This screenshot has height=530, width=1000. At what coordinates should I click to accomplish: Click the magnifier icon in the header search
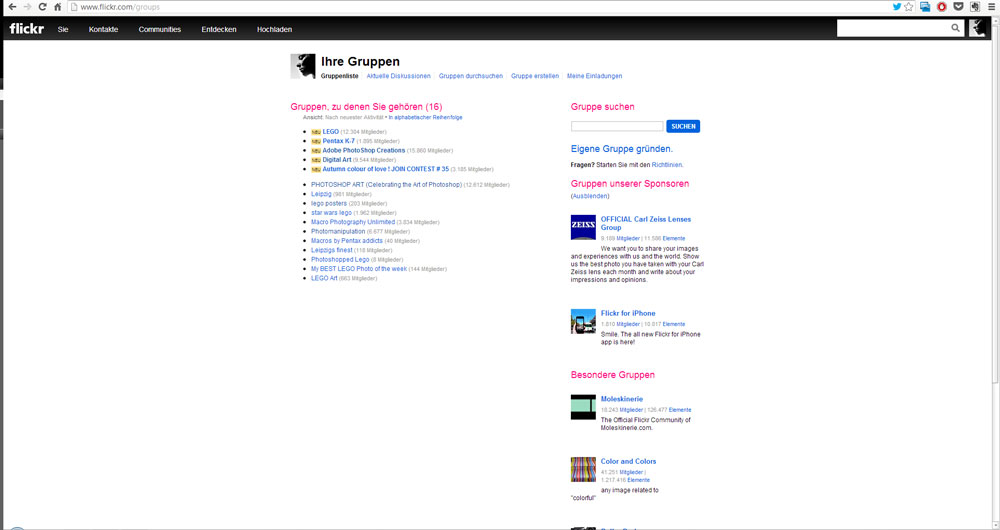[956, 29]
